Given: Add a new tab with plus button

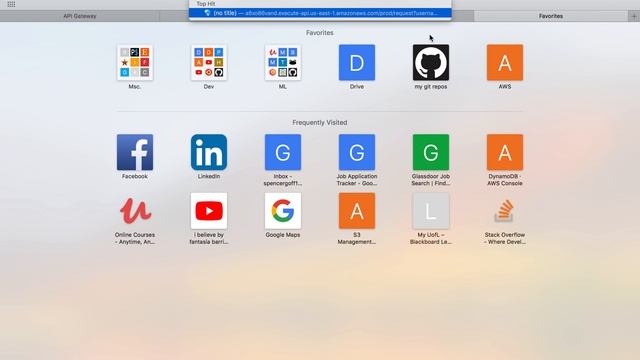Looking at the screenshot, I should pos(633,16).
